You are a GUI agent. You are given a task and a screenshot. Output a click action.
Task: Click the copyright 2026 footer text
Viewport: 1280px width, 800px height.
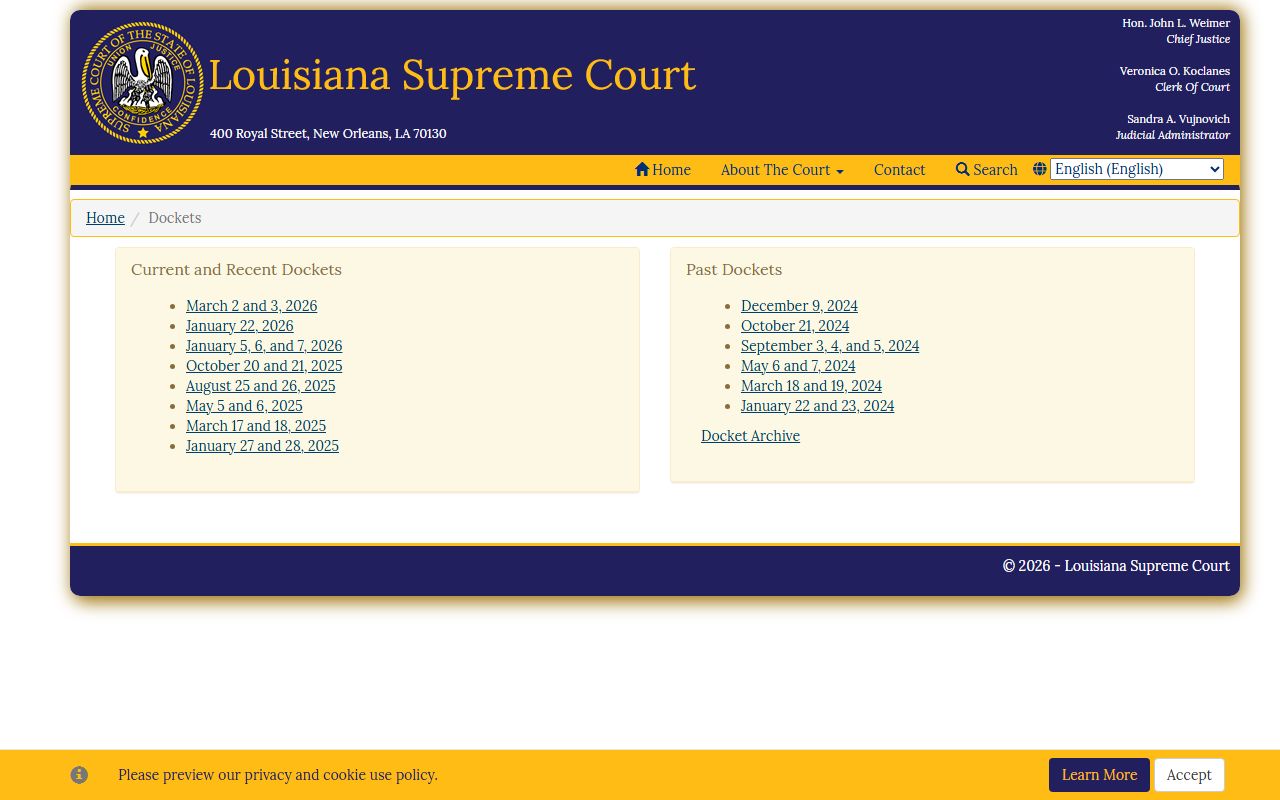1116,566
